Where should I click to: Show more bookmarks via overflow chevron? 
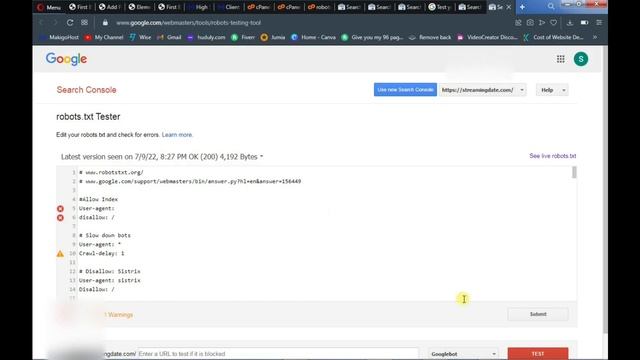click(595, 37)
